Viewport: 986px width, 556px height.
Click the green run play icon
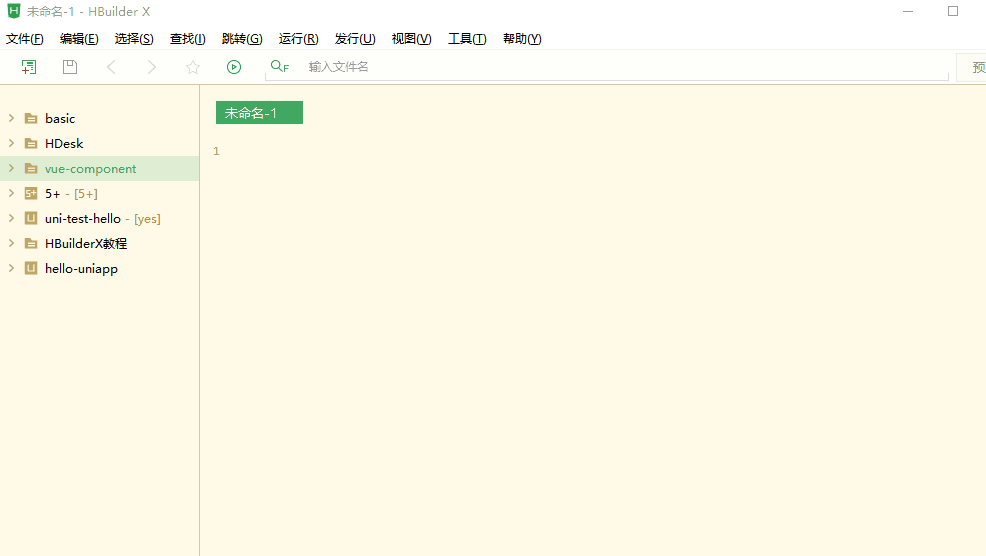click(x=234, y=67)
